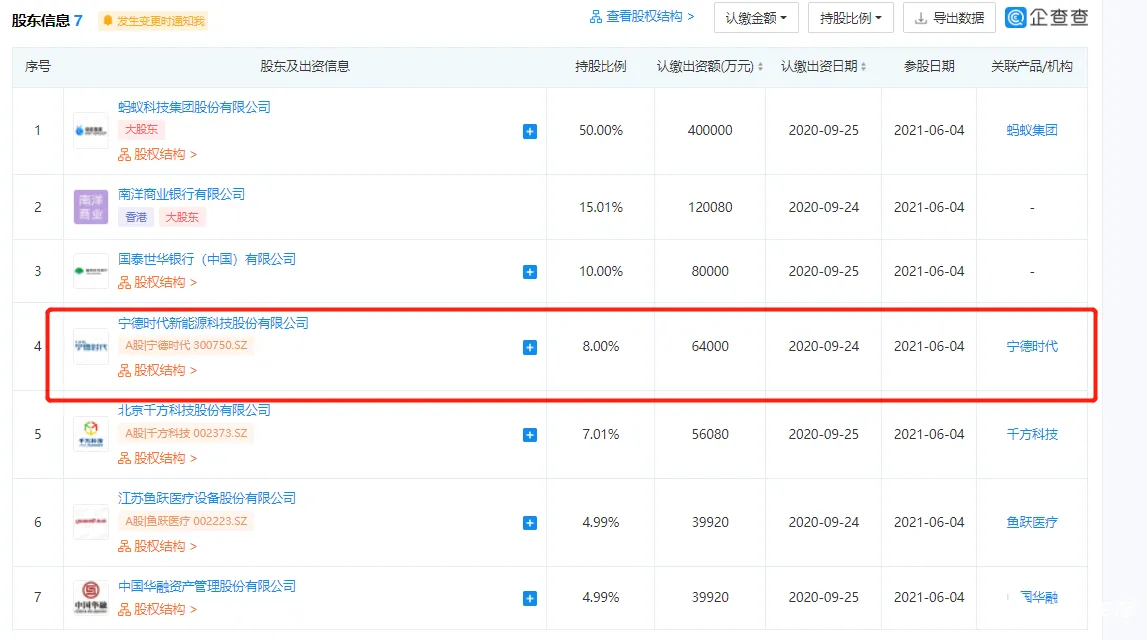Select the 15.01% shareholding ratio cell
This screenshot has width=1147, height=640.
point(601,208)
